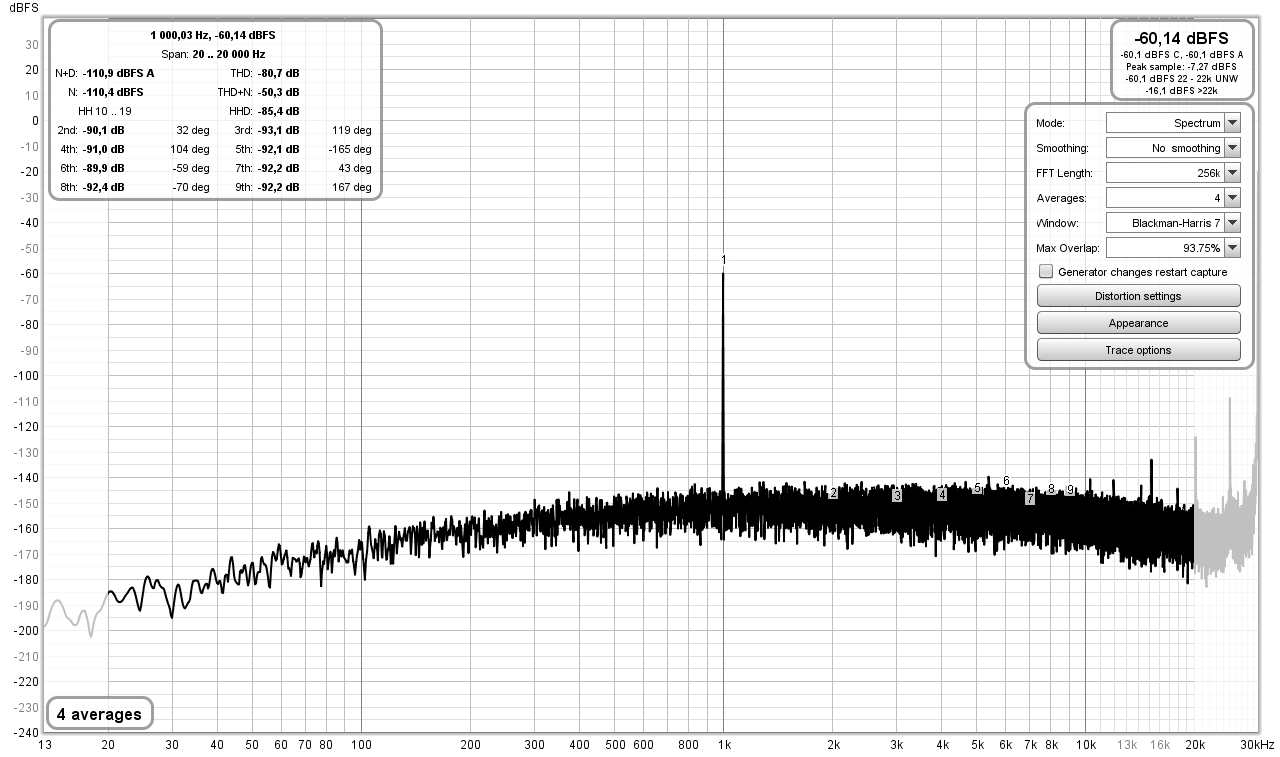Click the 2nd harmonic value -90,1 dB
The width and height of the screenshot is (1280, 757).
pos(104,130)
